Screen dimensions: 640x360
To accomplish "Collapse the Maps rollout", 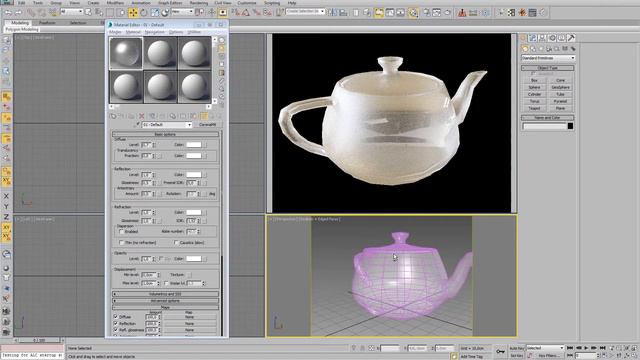I will [165, 307].
